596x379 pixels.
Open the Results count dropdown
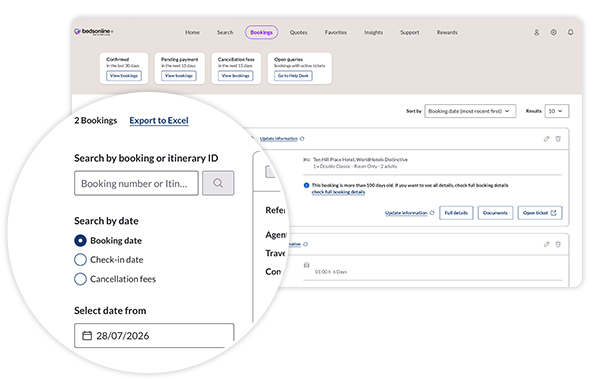click(x=557, y=111)
